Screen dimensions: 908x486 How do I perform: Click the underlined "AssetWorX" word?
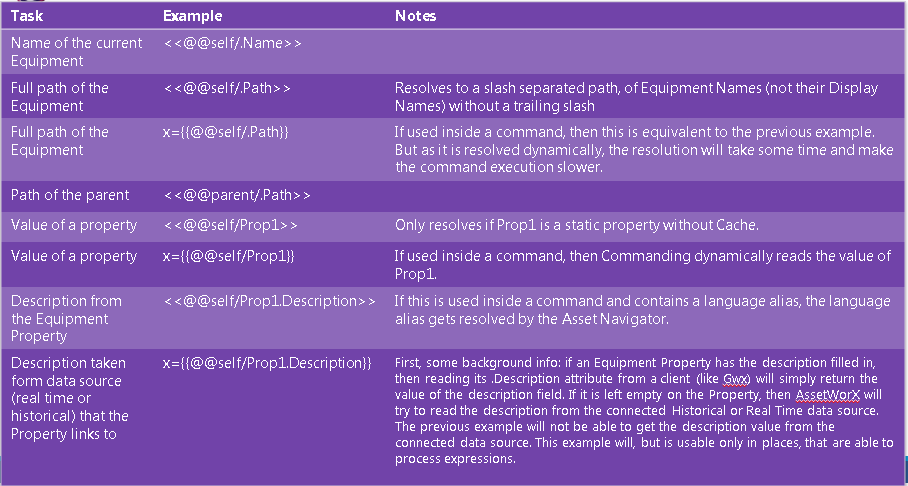coord(823,395)
